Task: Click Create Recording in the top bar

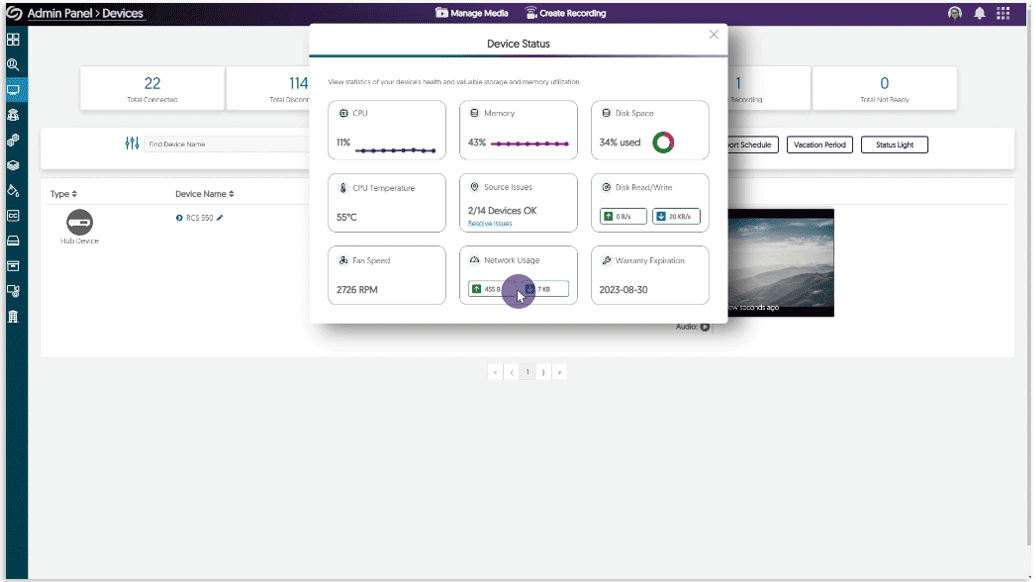Action: (x=565, y=13)
